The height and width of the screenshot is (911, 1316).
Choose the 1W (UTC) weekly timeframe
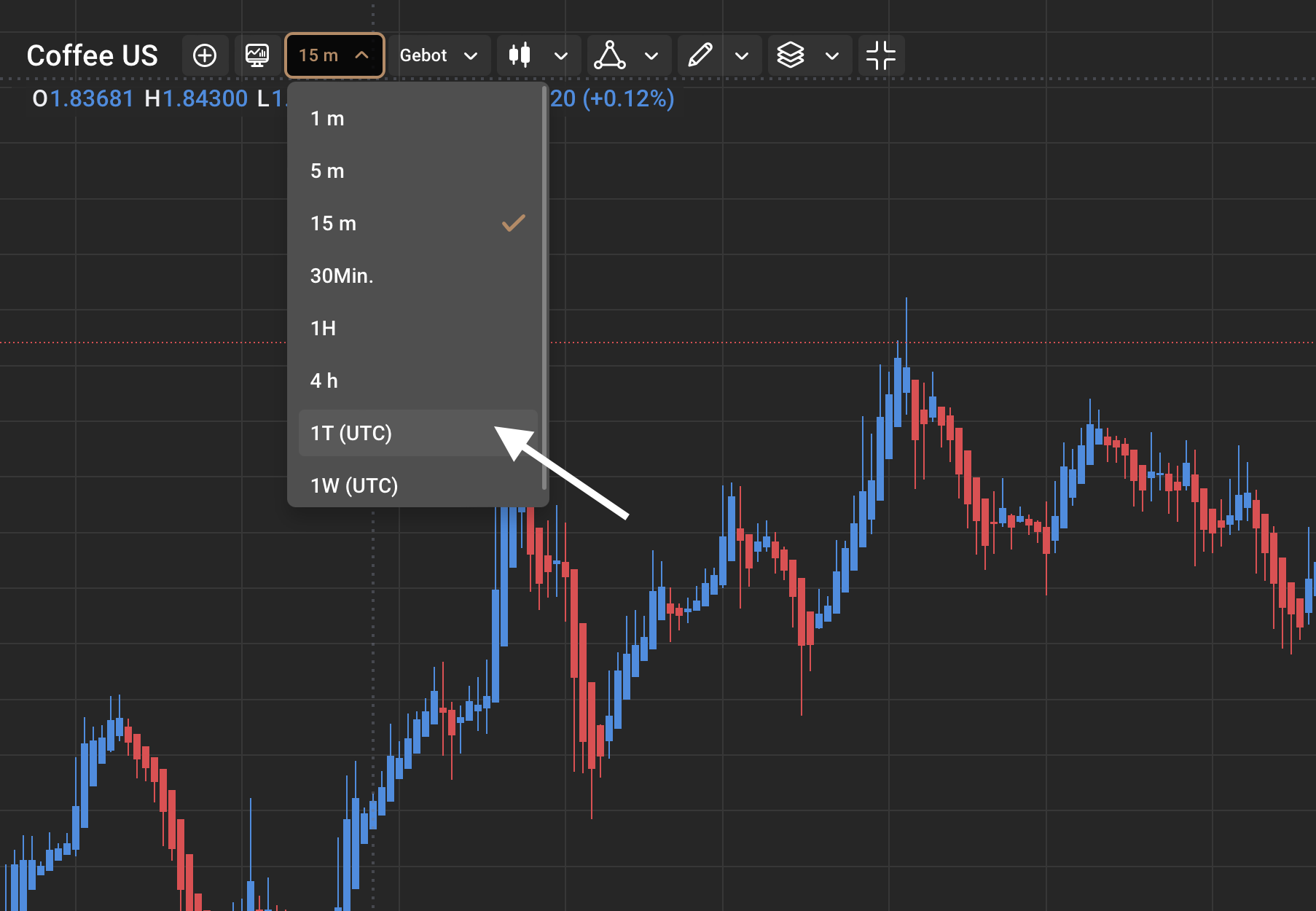tap(418, 486)
